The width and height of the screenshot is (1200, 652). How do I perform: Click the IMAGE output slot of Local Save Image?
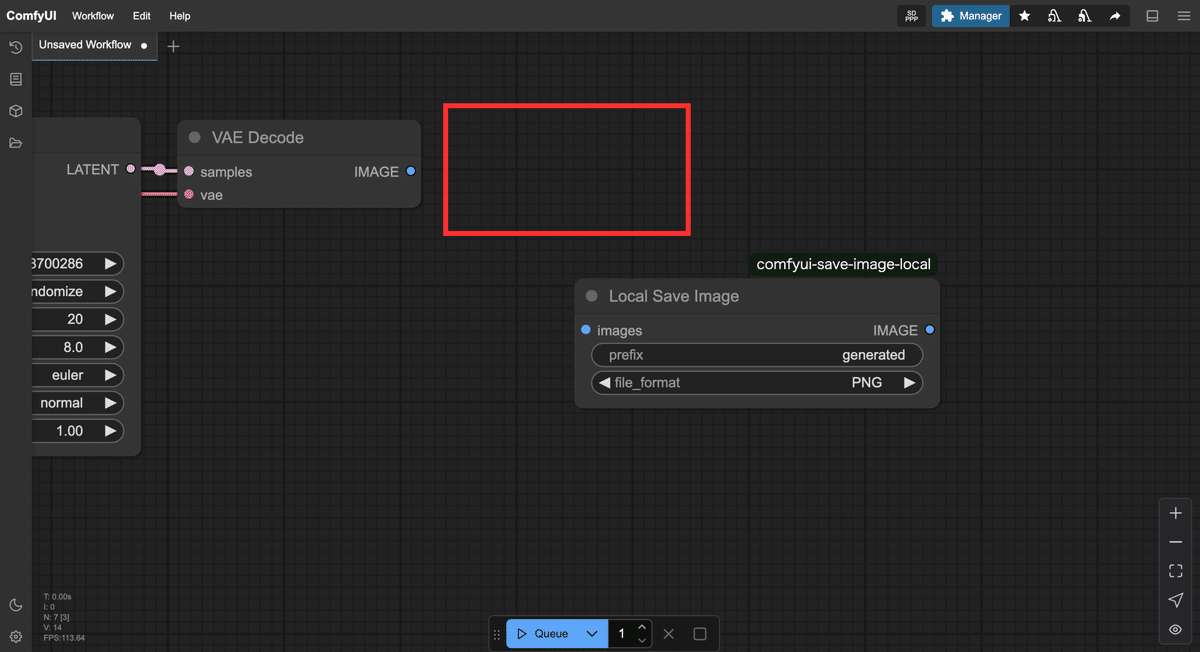point(929,330)
